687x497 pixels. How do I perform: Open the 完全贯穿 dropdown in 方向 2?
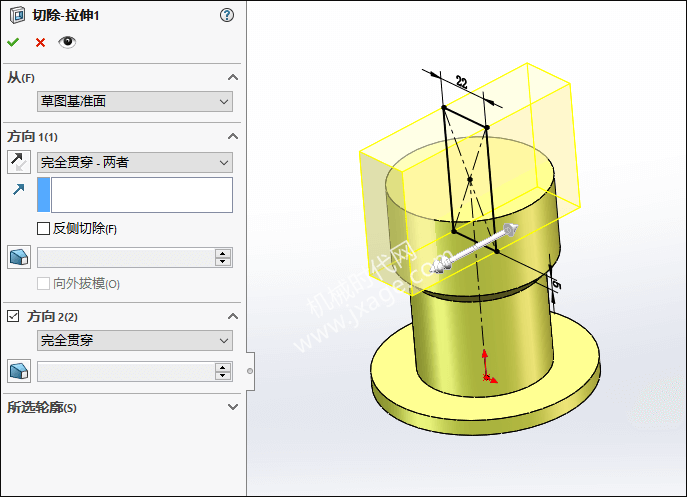click(135, 341)
